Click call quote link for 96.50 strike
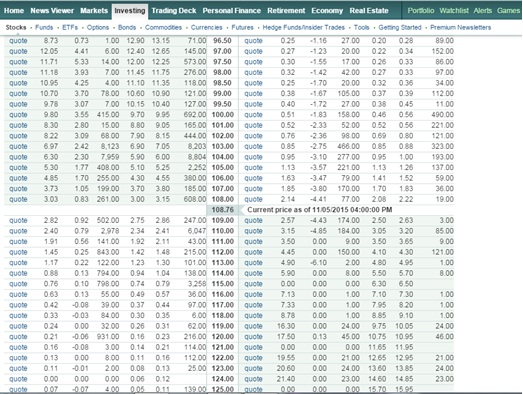The width and height of the screenshot is (523, 394). 18,41
